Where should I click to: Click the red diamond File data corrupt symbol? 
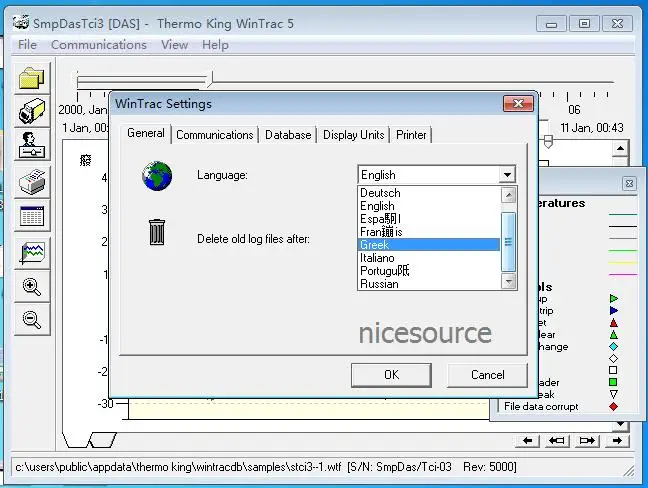[x=613, y=407]
